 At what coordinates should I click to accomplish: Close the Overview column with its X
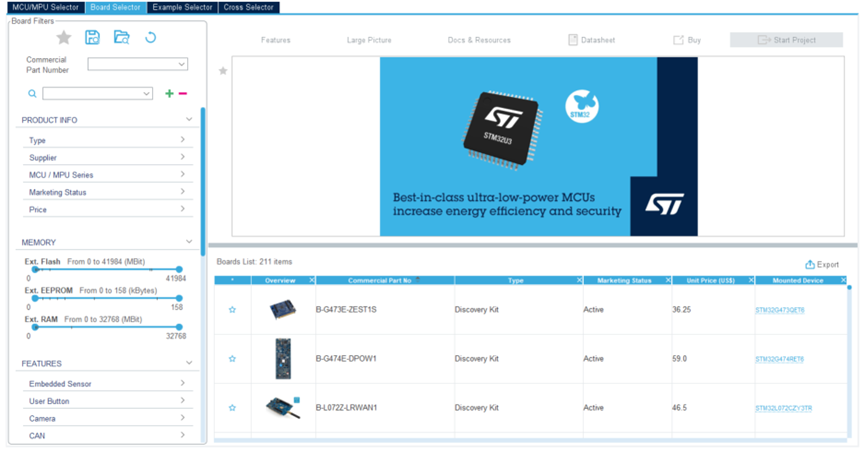(x=312, y=280)
